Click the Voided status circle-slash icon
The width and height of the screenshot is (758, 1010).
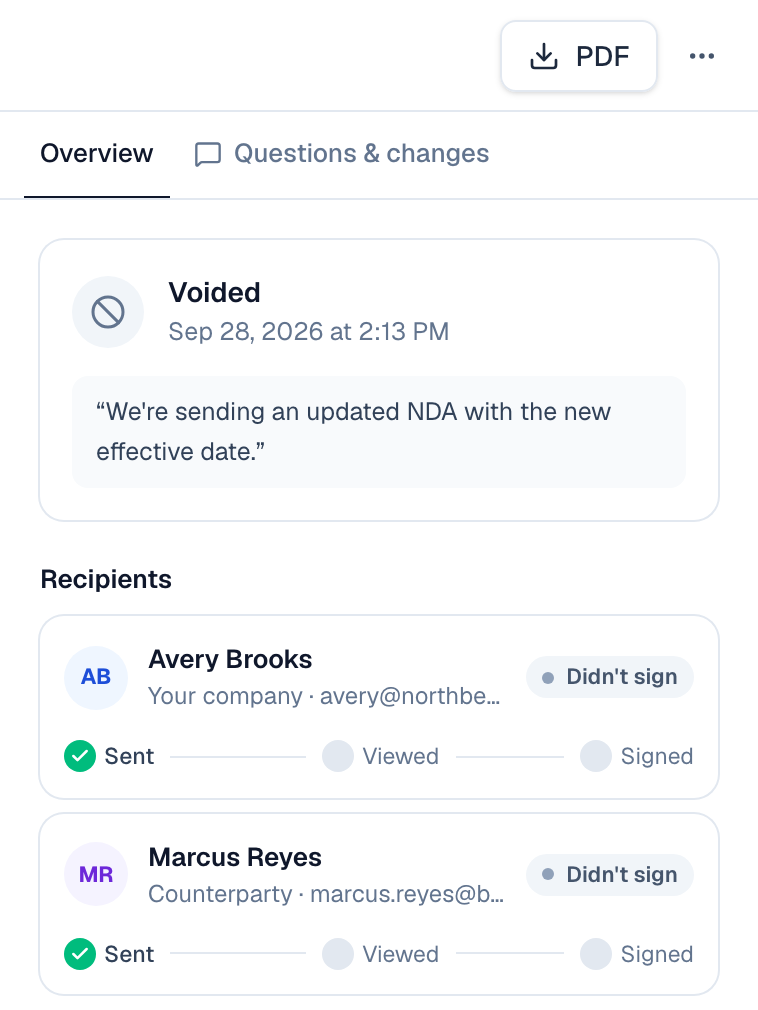[x=108, y=312]
